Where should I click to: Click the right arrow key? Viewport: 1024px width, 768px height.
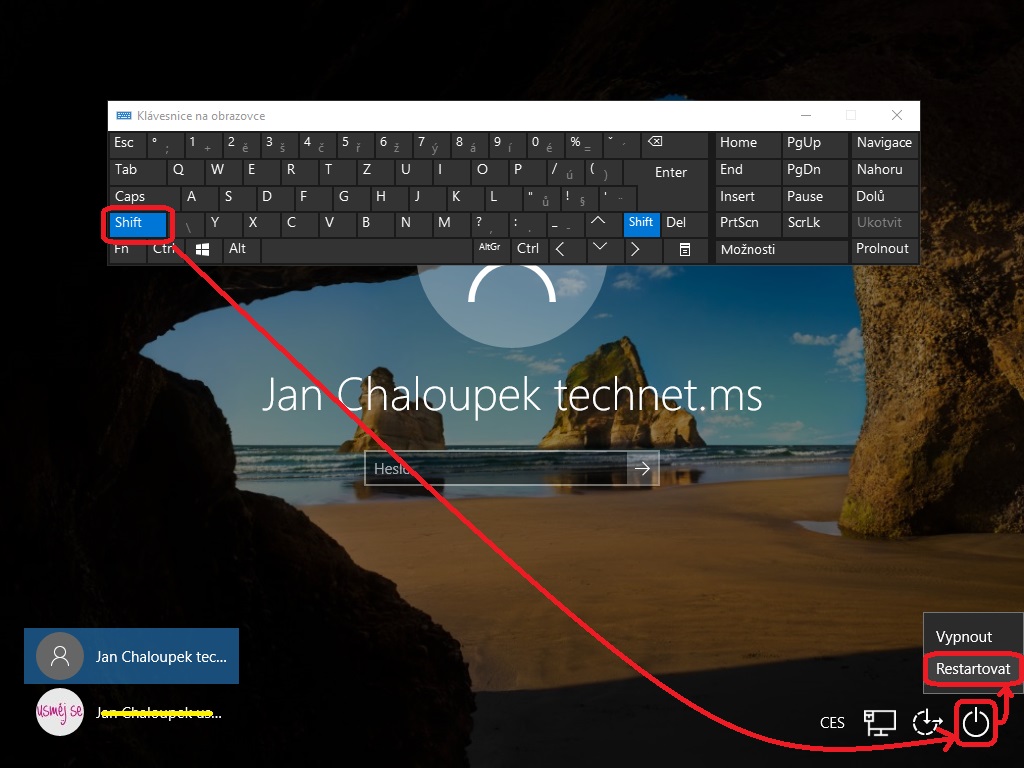(641, 249)
